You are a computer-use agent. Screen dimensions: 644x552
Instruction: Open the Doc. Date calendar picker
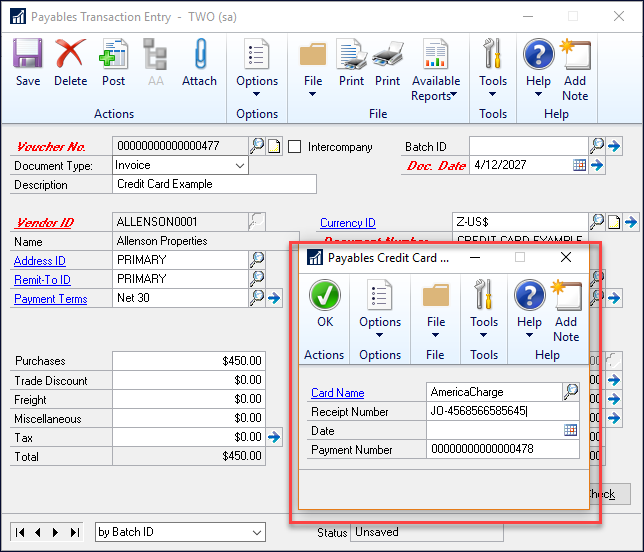(x=579, y=165)
